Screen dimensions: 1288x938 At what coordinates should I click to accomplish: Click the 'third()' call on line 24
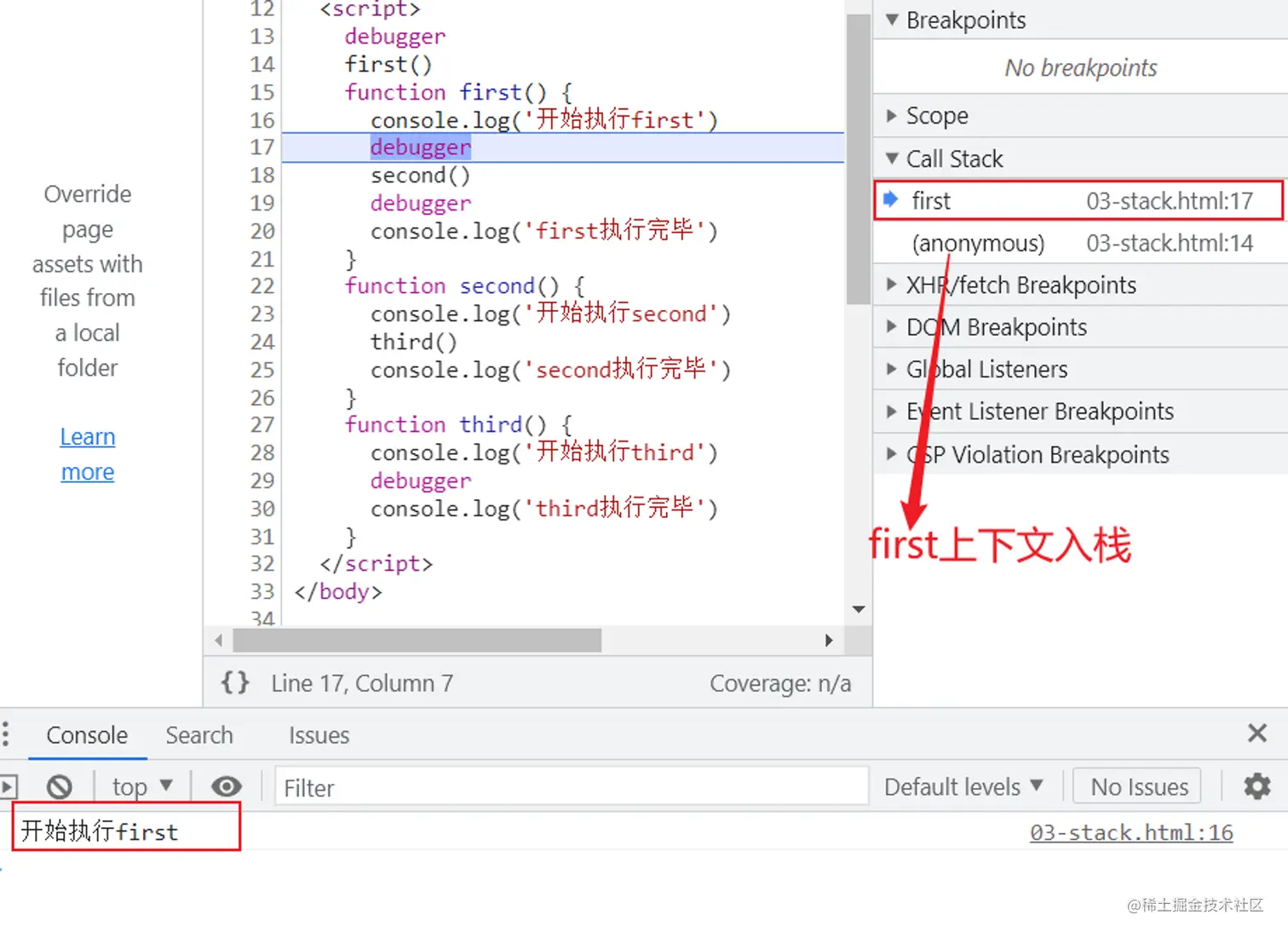tap(414, 342)
